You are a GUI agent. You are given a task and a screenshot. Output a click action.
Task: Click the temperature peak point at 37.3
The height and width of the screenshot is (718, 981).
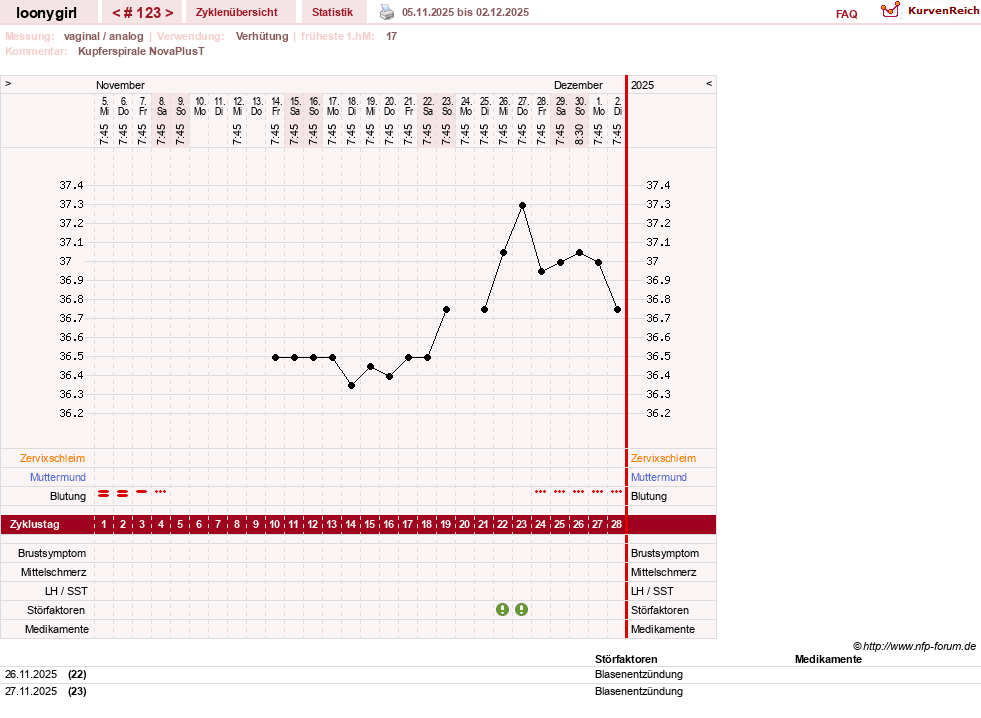(522, 206)
